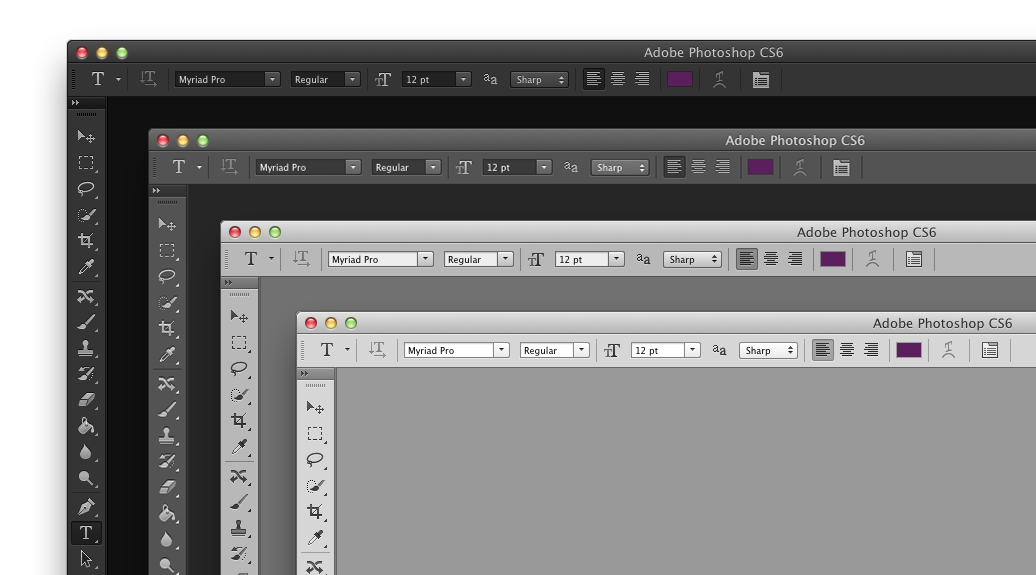Select the Crop tool in darkest window
The height and width of the screenshot is (575, 1036).
pos(86,241)
